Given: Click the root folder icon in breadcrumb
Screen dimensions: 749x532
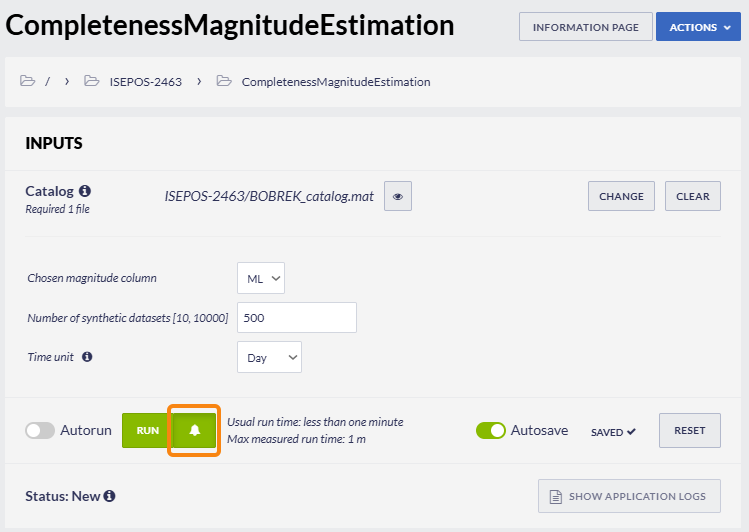Looking at the screenshot, I should click(27, 81).
